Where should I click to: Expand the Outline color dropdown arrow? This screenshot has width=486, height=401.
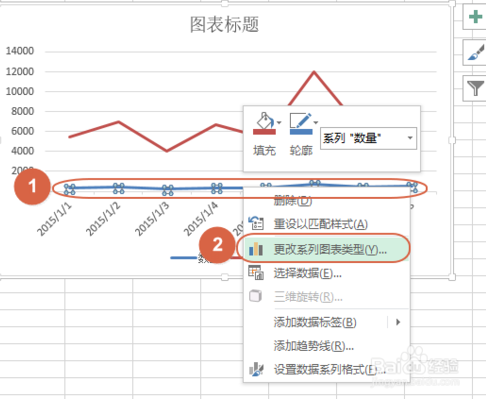pyautogui.click(x=316, y=122)
